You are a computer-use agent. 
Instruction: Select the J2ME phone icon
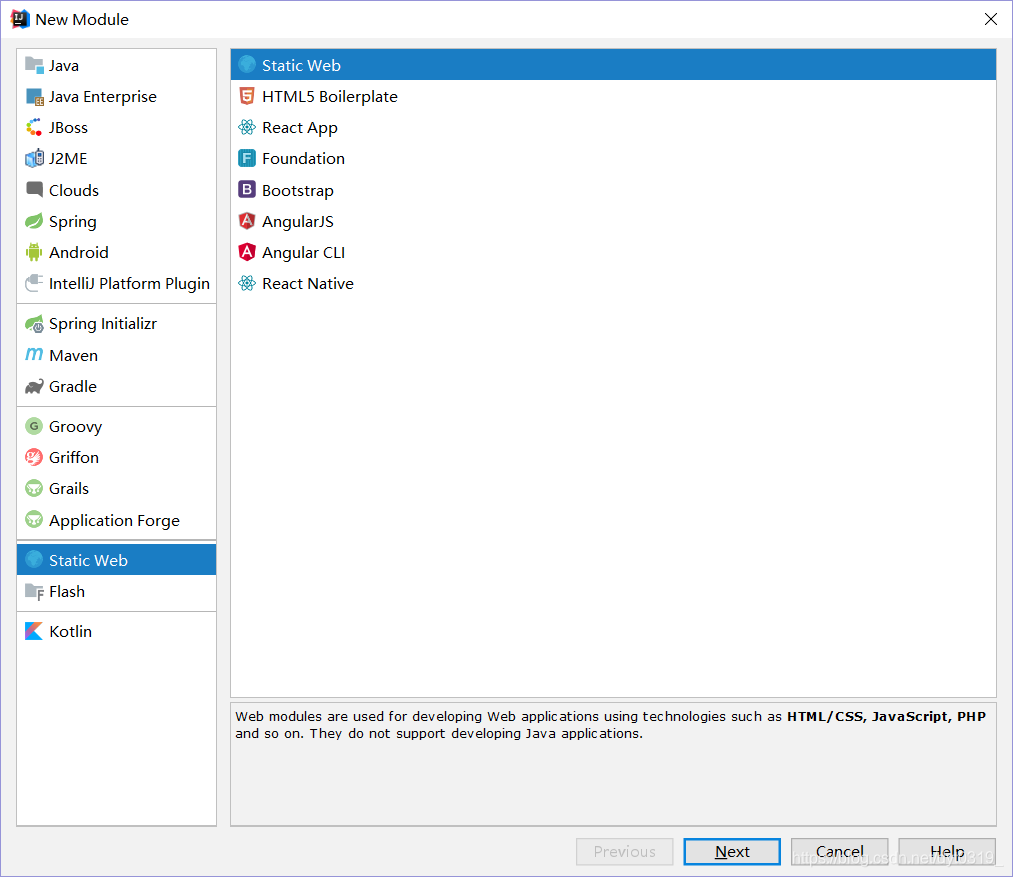pos(34,158)
